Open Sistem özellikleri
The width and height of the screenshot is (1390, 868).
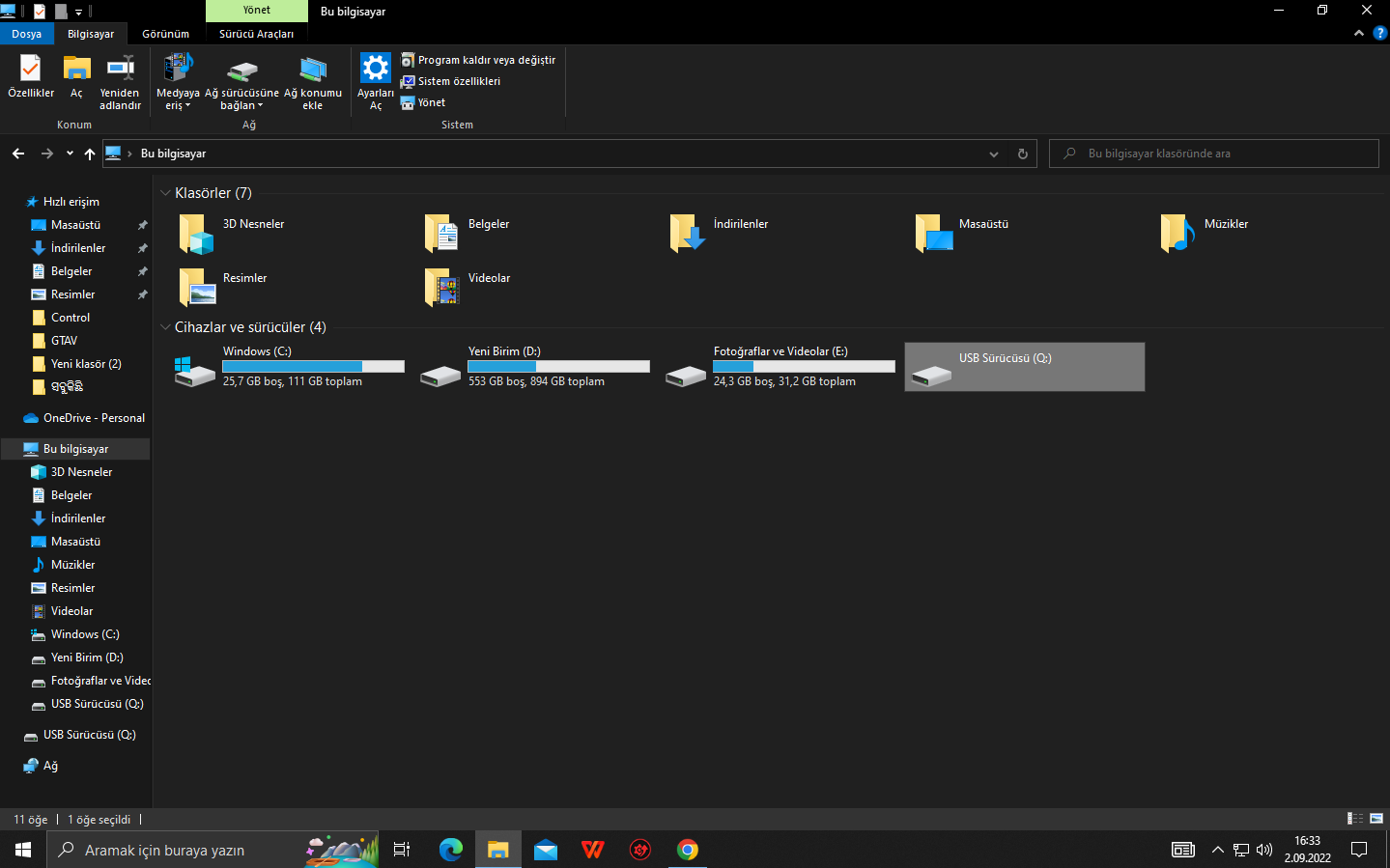point(451,81)
